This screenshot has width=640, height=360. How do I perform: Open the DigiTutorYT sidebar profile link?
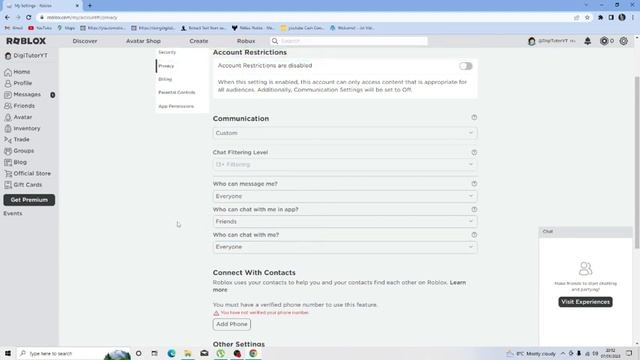[26, 56]
